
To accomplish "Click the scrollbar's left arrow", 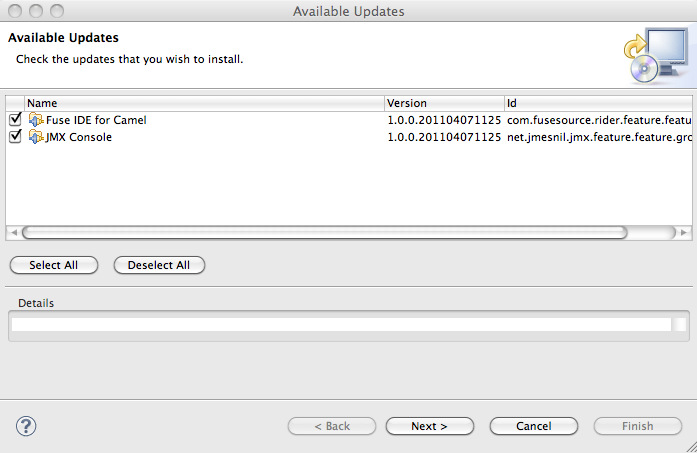I will (x=14, y=233).
